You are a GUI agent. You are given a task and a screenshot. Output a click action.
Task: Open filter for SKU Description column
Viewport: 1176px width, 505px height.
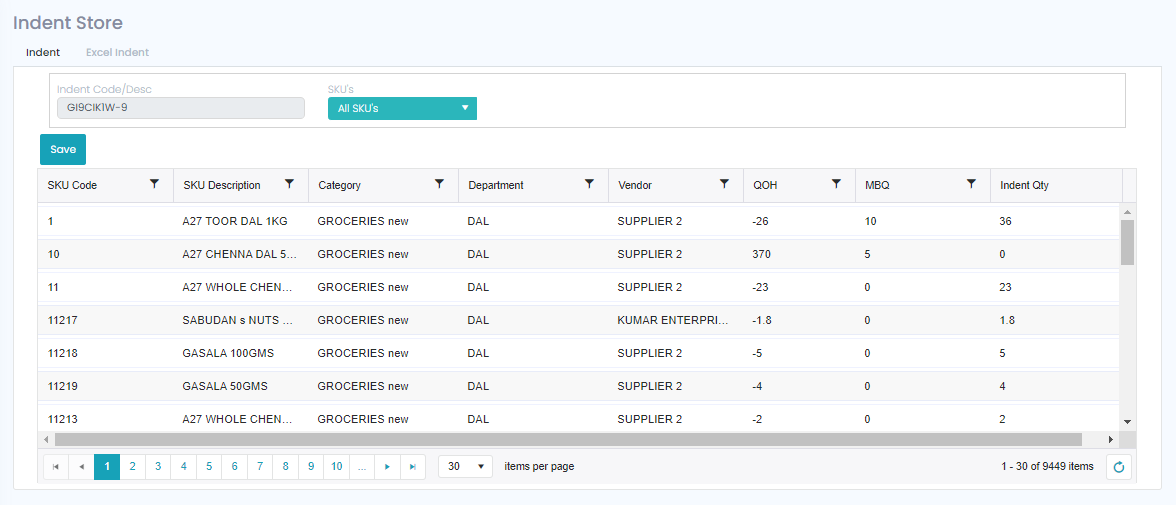click(290, 184)
